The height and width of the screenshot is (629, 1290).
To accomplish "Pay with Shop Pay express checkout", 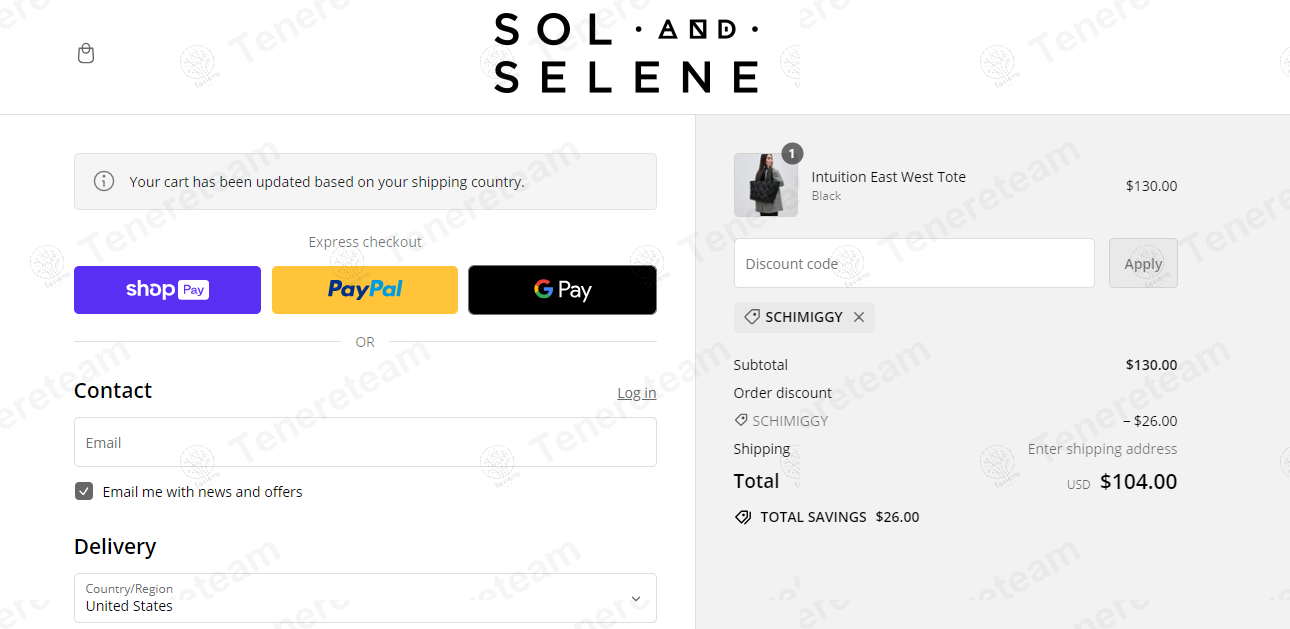I will click(167, 290).
